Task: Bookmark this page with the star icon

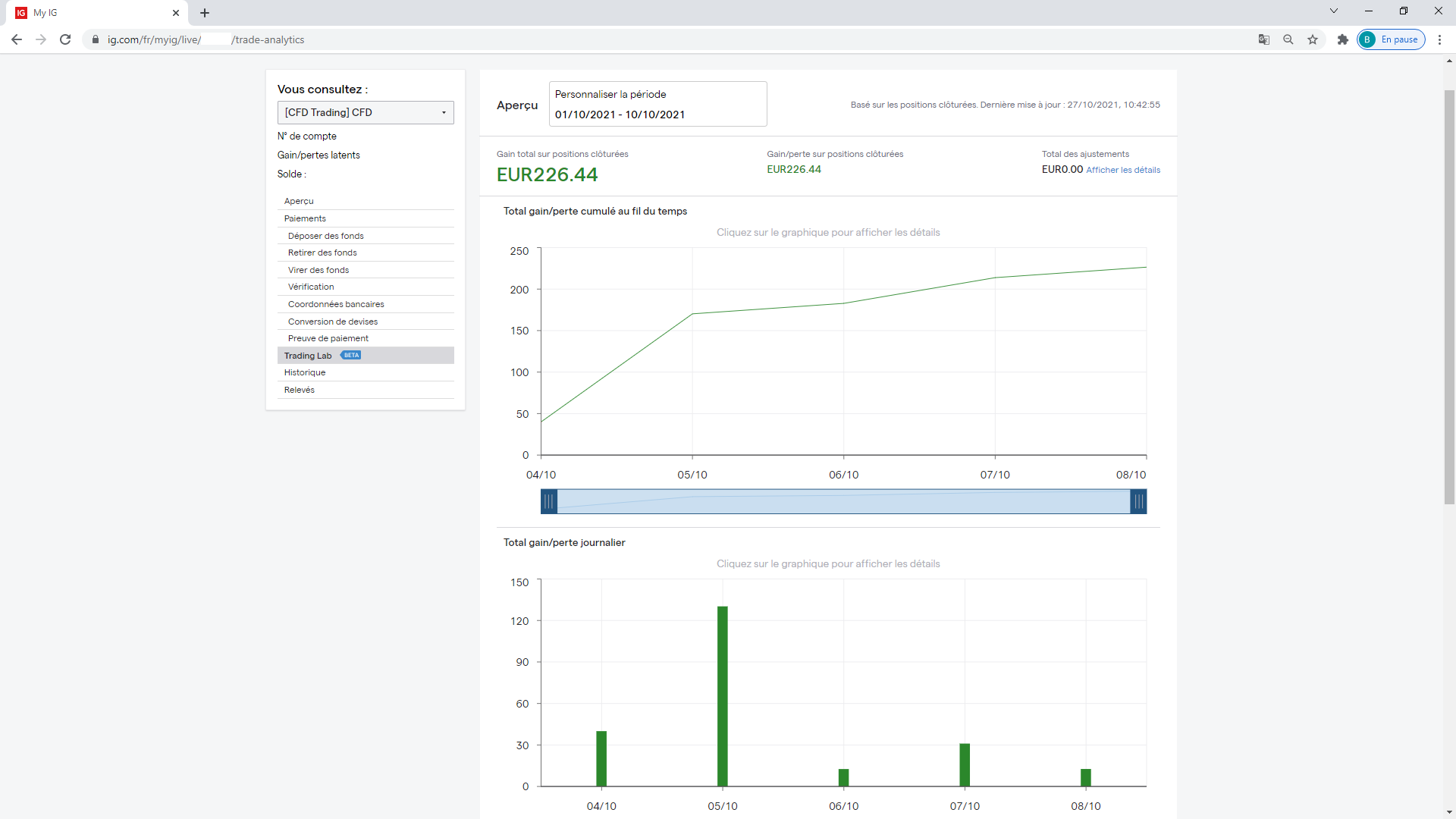Action: click(x=1313, y=39)
